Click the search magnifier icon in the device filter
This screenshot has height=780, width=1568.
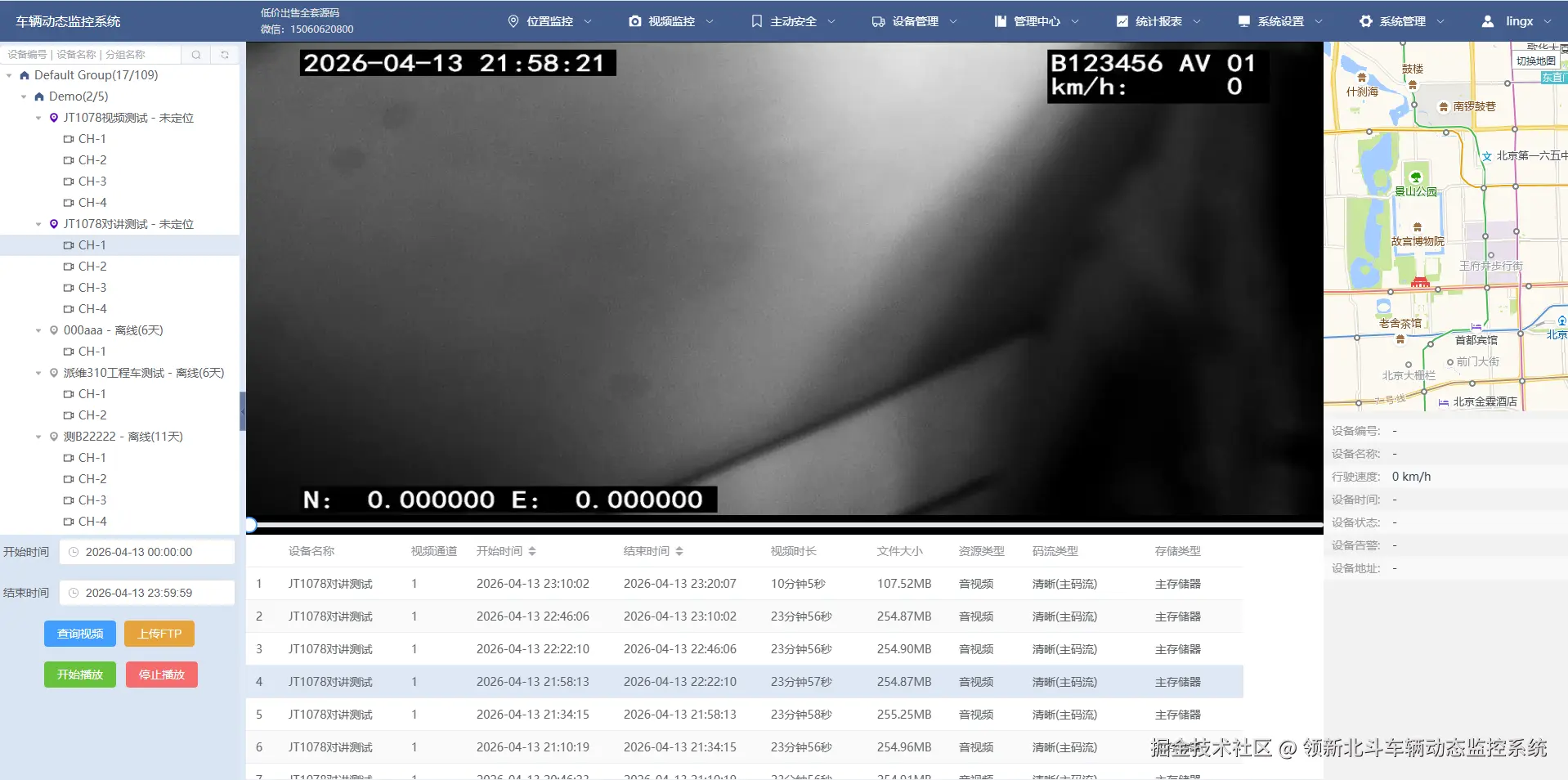click(196, 55)
